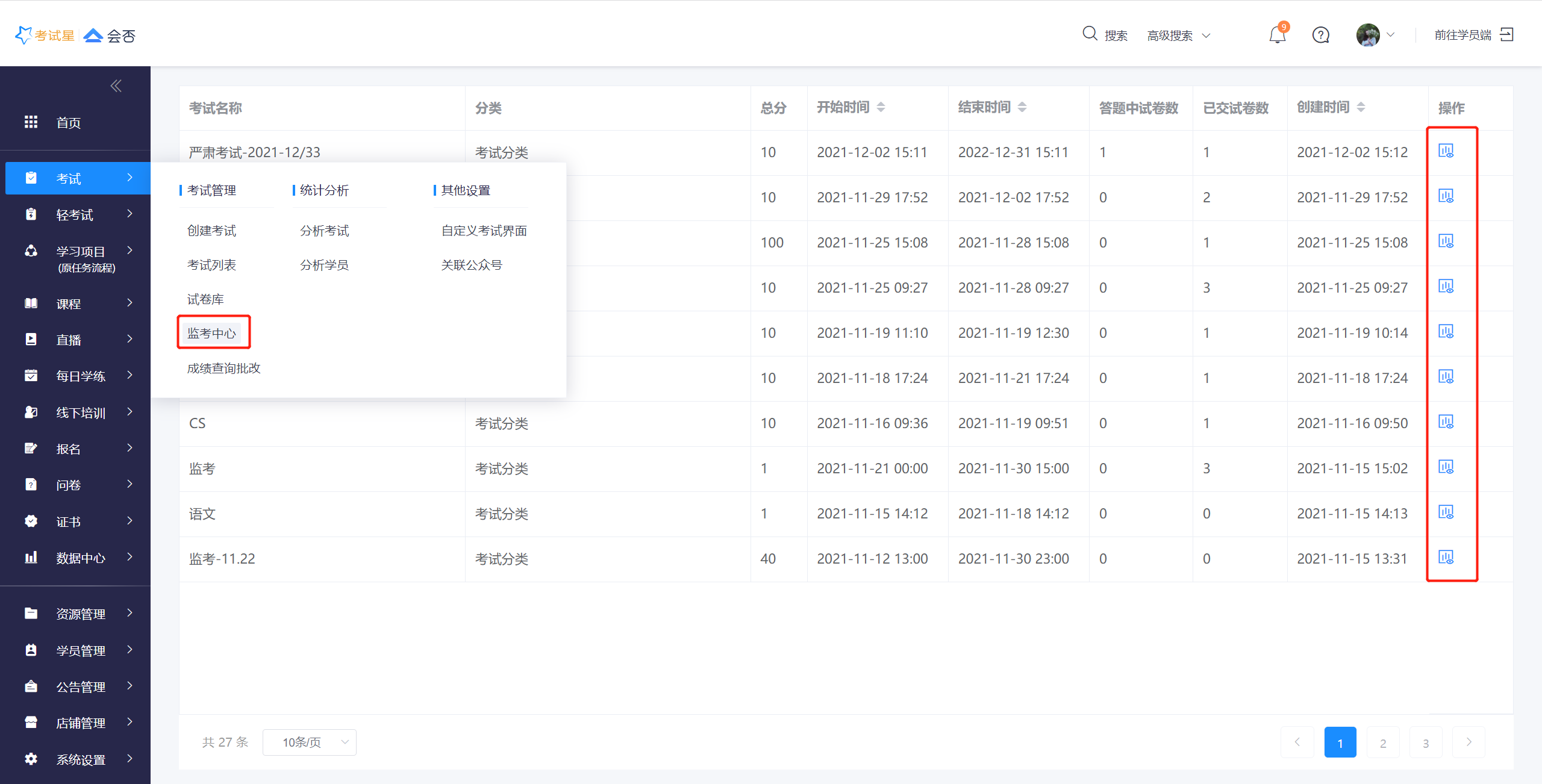Select 成绩查询批改 menu item
The height and width of the screenshot is (784, 1542).
click(x=223, y=368)
